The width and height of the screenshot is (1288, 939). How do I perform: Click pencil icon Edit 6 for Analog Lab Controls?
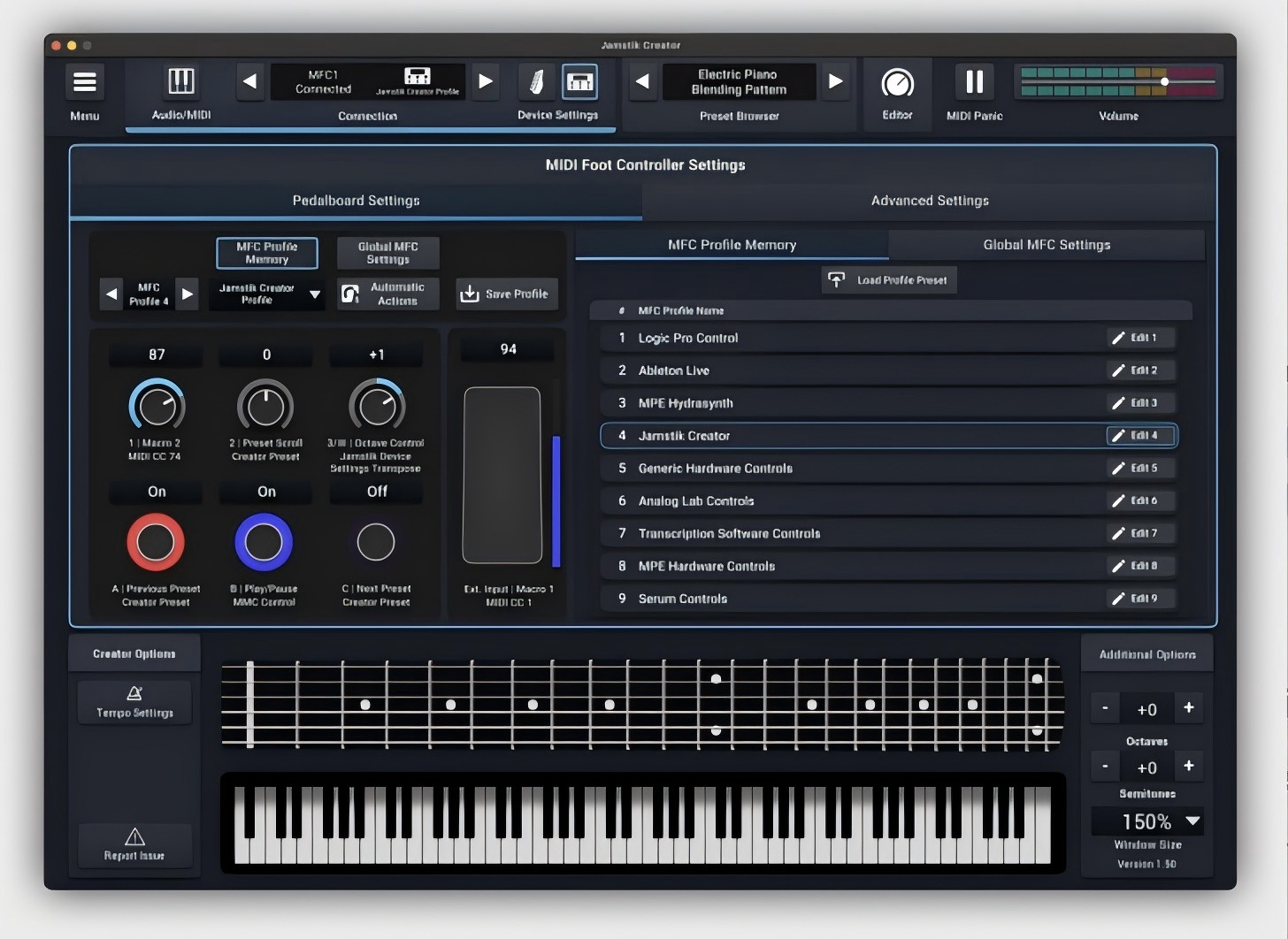[1118, 500]
